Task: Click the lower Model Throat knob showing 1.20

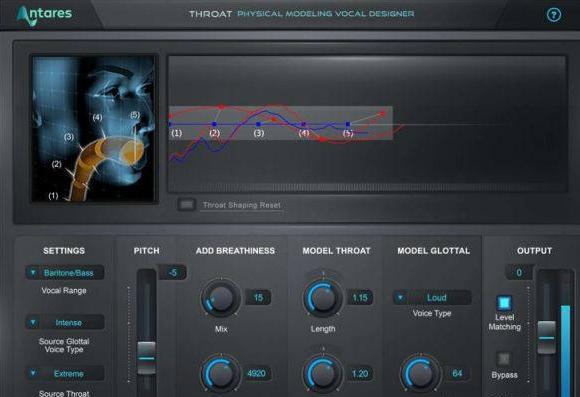Action: point(323,374)
